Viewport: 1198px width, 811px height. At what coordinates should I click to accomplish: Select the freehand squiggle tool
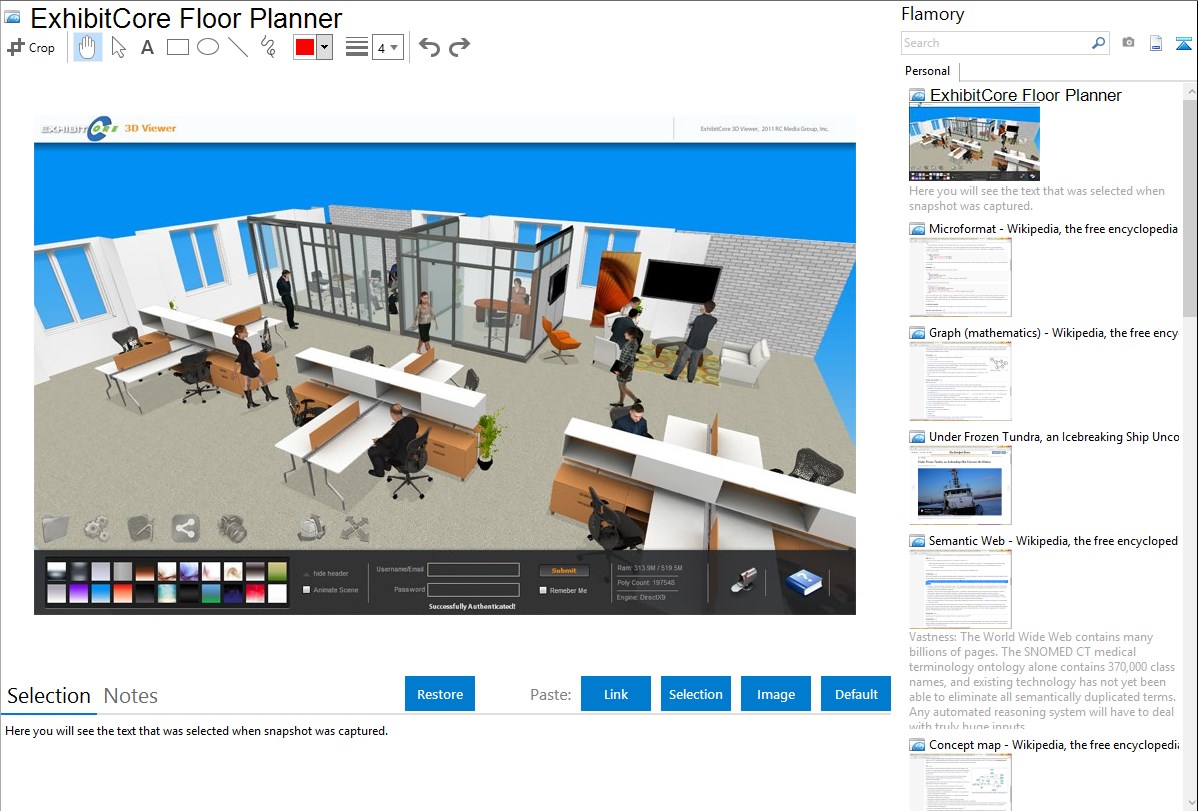tap(268, 47)
